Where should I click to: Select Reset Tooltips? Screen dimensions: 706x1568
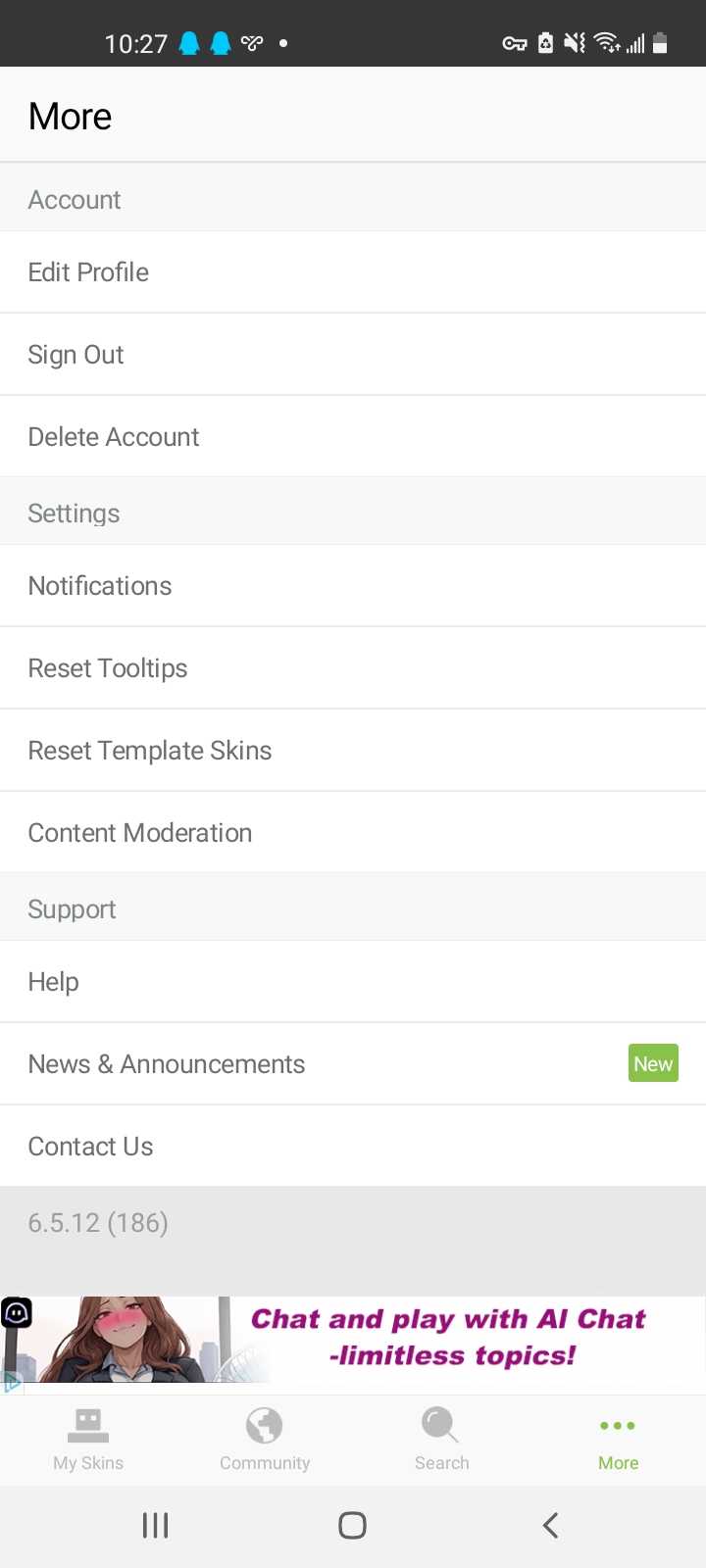click(353, 668)
